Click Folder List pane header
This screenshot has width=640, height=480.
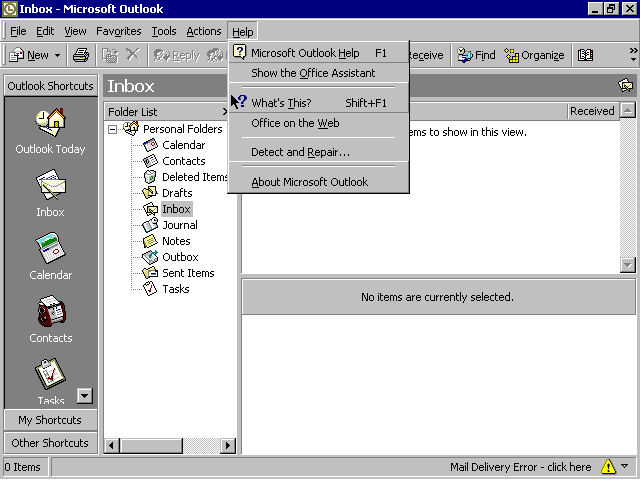click(x=167, y=111)
